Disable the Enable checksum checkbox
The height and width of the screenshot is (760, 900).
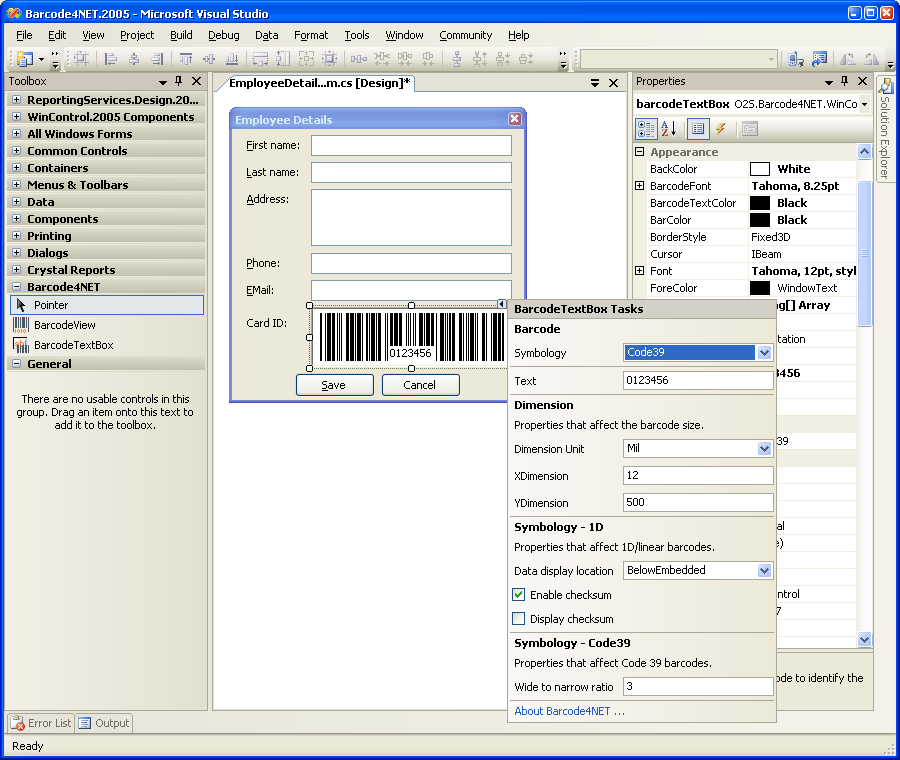pyautogui.click(x=519, y=595)
